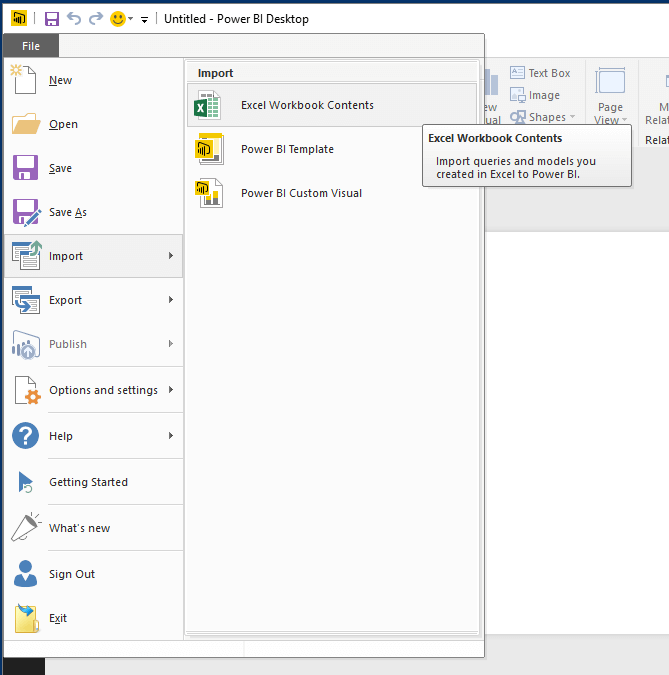Expand the Publish submenu arrow
Screen dimensions: 669x675
(171, 344)
